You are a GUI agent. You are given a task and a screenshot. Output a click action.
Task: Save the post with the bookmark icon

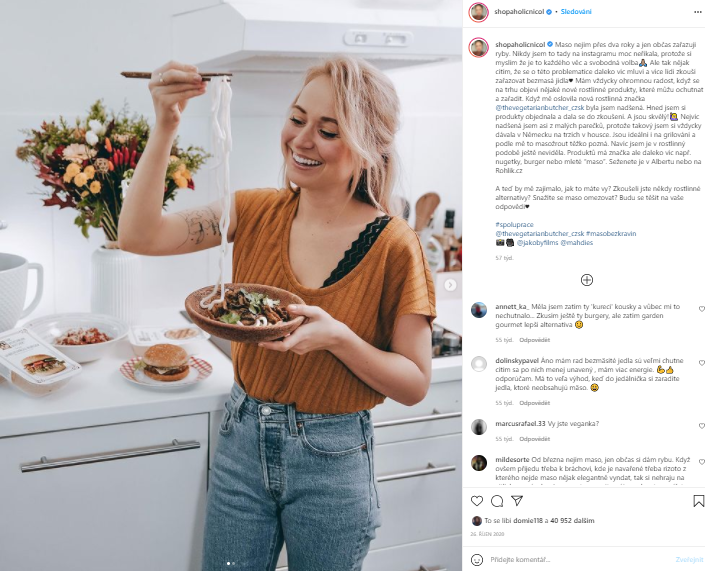click(698, 501)
